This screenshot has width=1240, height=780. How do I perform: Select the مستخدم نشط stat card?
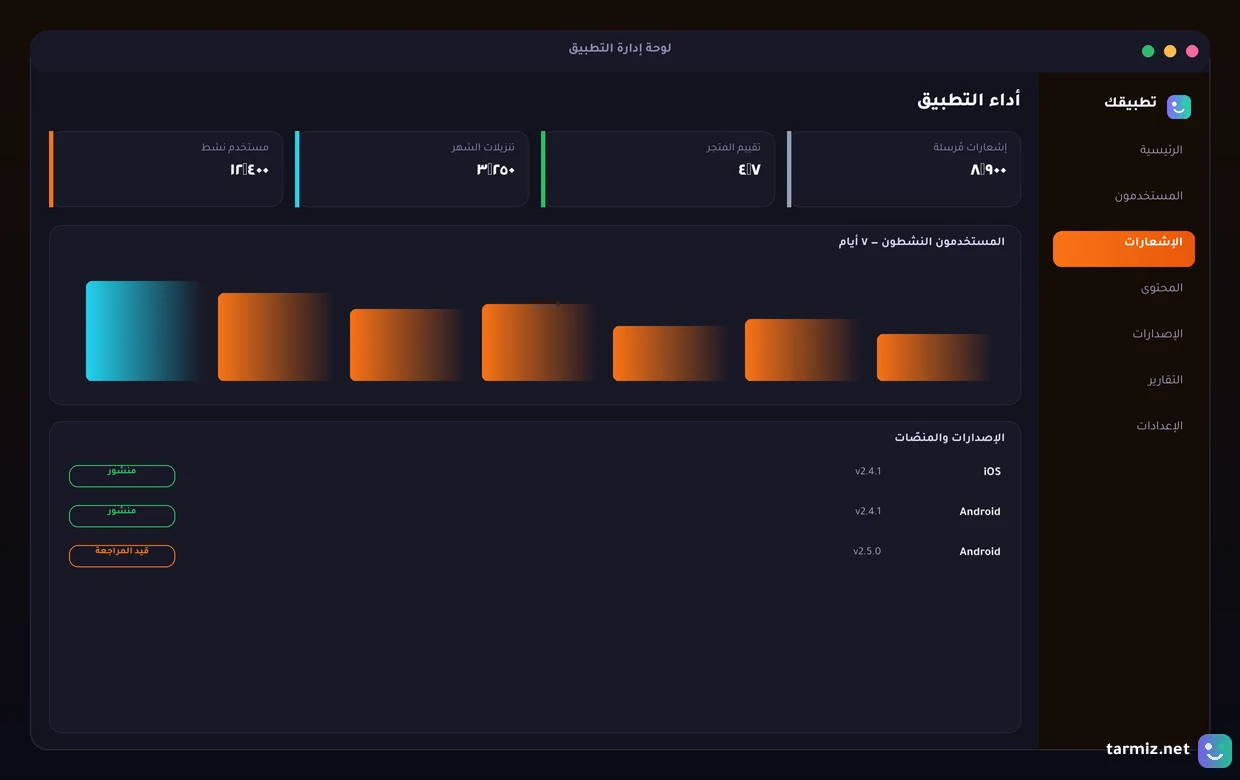166,169
